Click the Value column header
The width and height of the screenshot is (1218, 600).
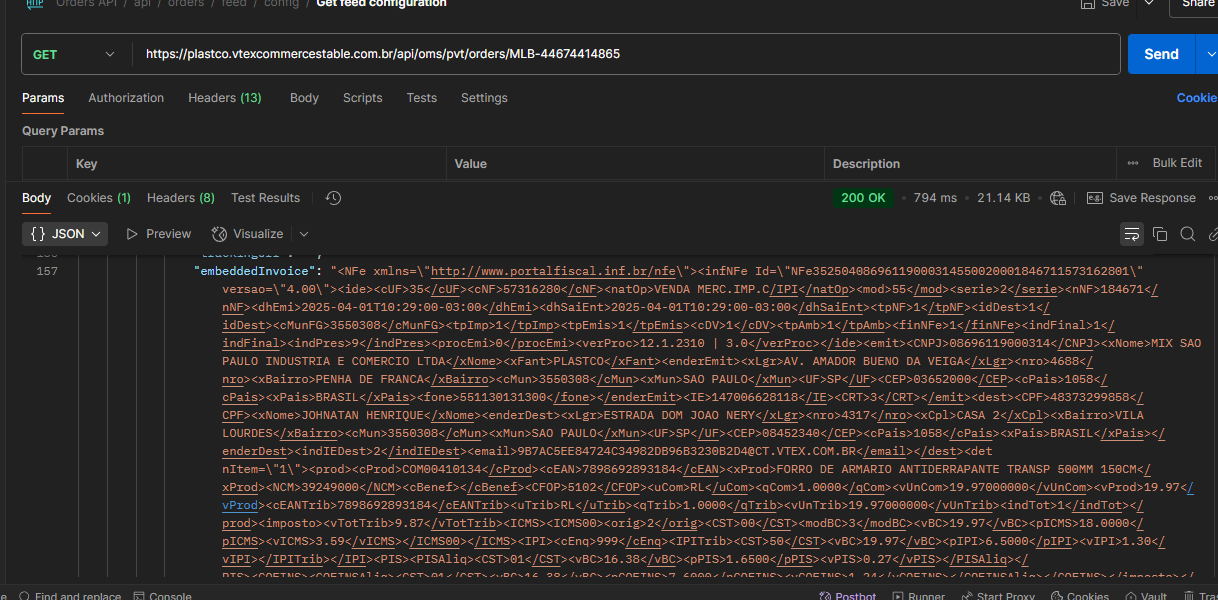coord(470,164)
